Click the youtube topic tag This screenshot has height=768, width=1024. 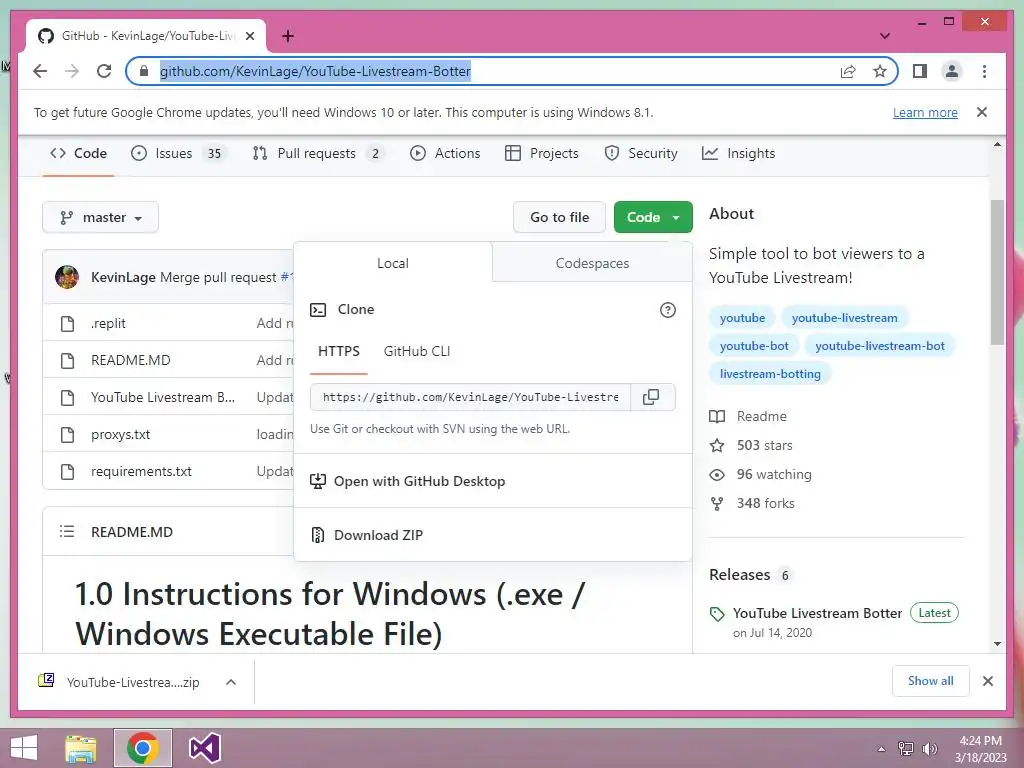(742, 318)
